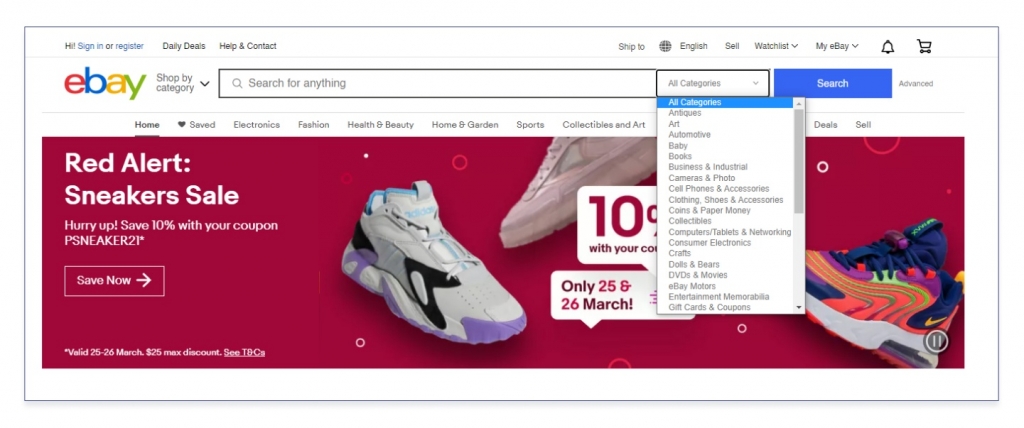Click the blue Search button
This screenshot has height=428, width=1024.
pyautogui.click(x=833, y=83)
